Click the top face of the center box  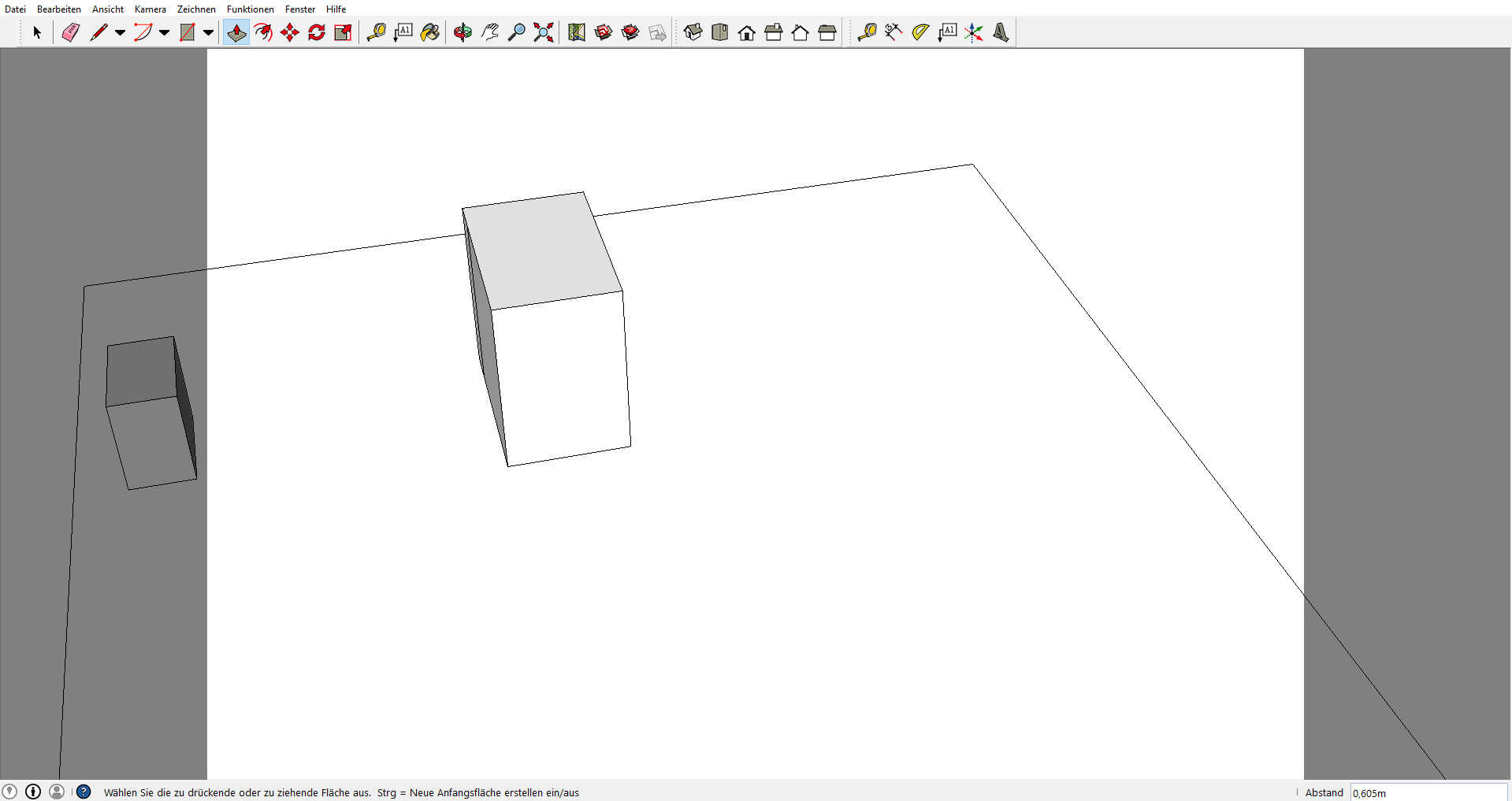(542, 250)
